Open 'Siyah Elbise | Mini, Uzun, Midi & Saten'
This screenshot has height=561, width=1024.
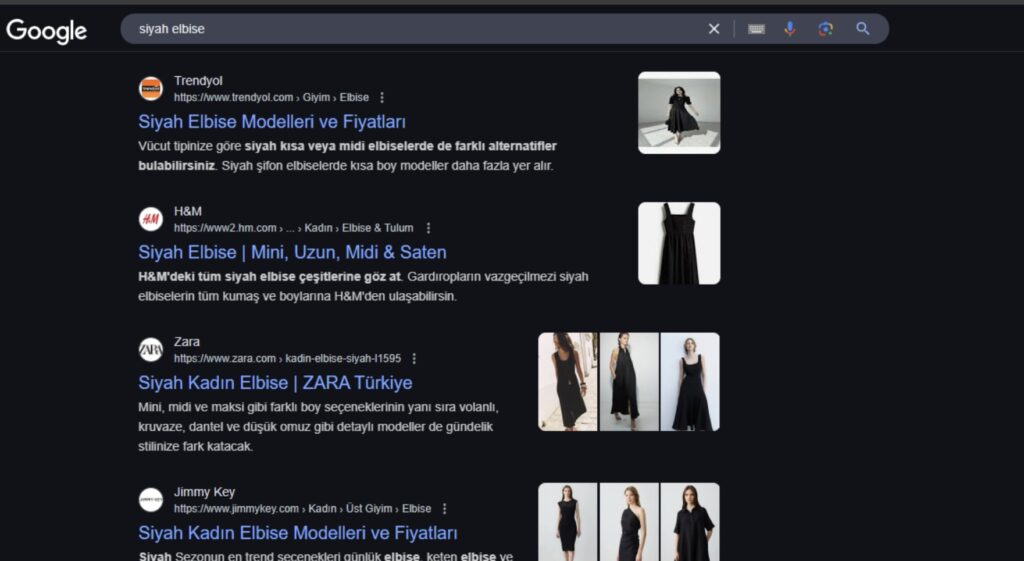click(x=293, y=252)
